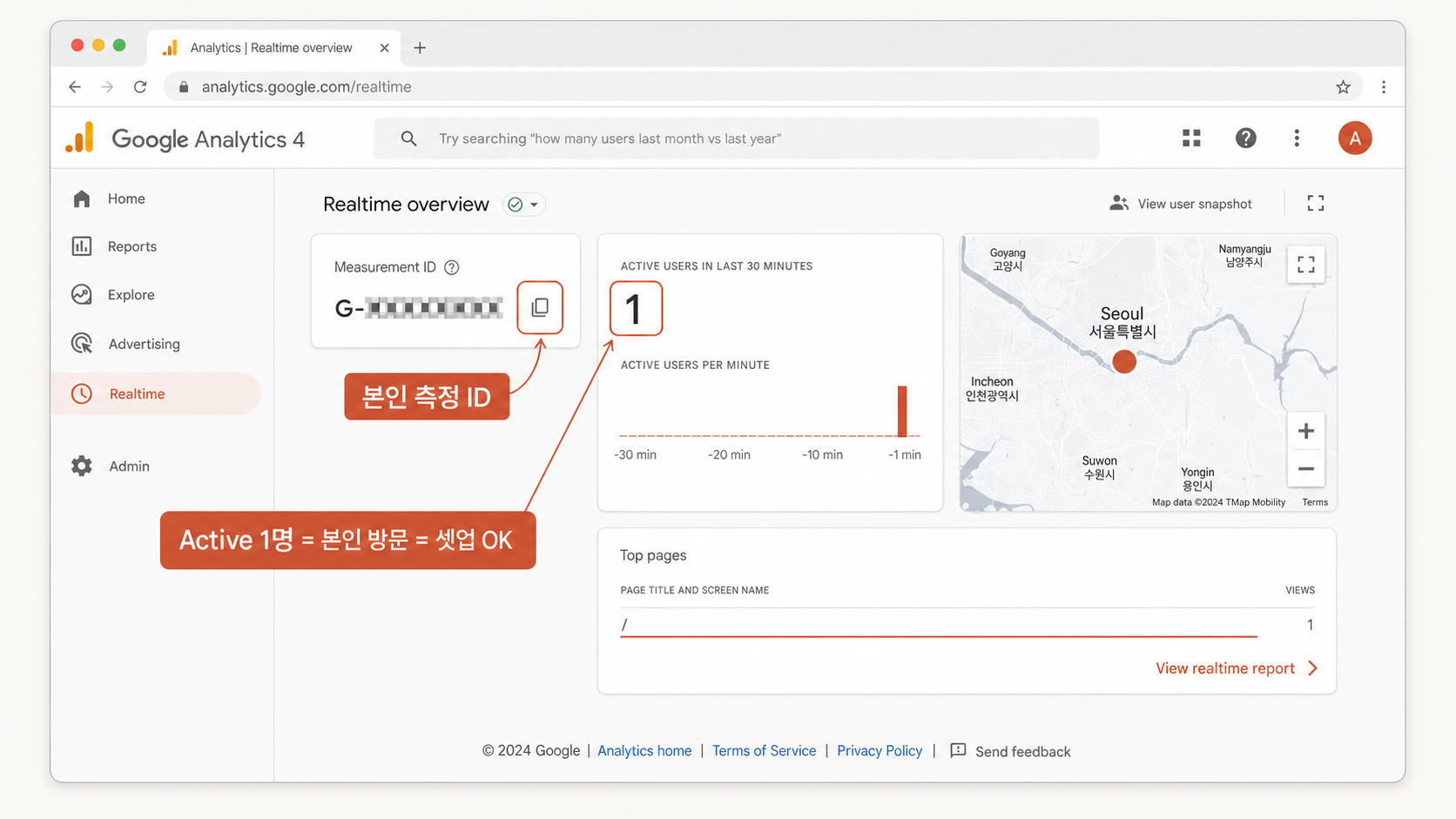1456x819 pixels.
Task: Zoom in on the map
Action: click(x=1305, y=431)
